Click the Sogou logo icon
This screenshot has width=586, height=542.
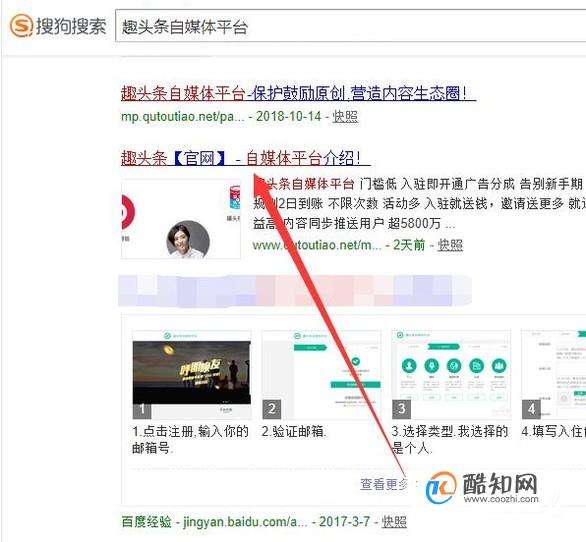pyautogui.click(x=22, y=26)
